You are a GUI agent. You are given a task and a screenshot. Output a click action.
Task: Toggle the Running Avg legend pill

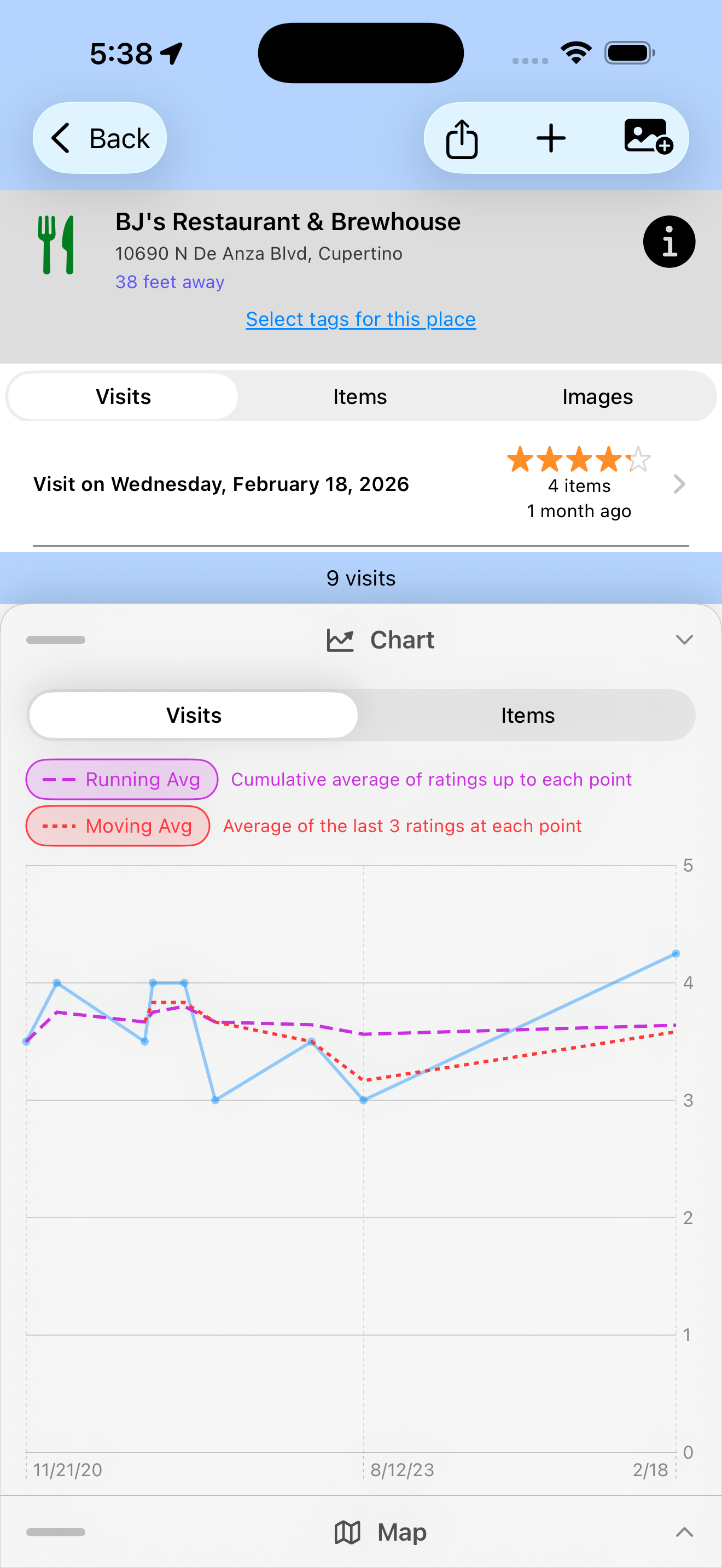click(121, 779)
